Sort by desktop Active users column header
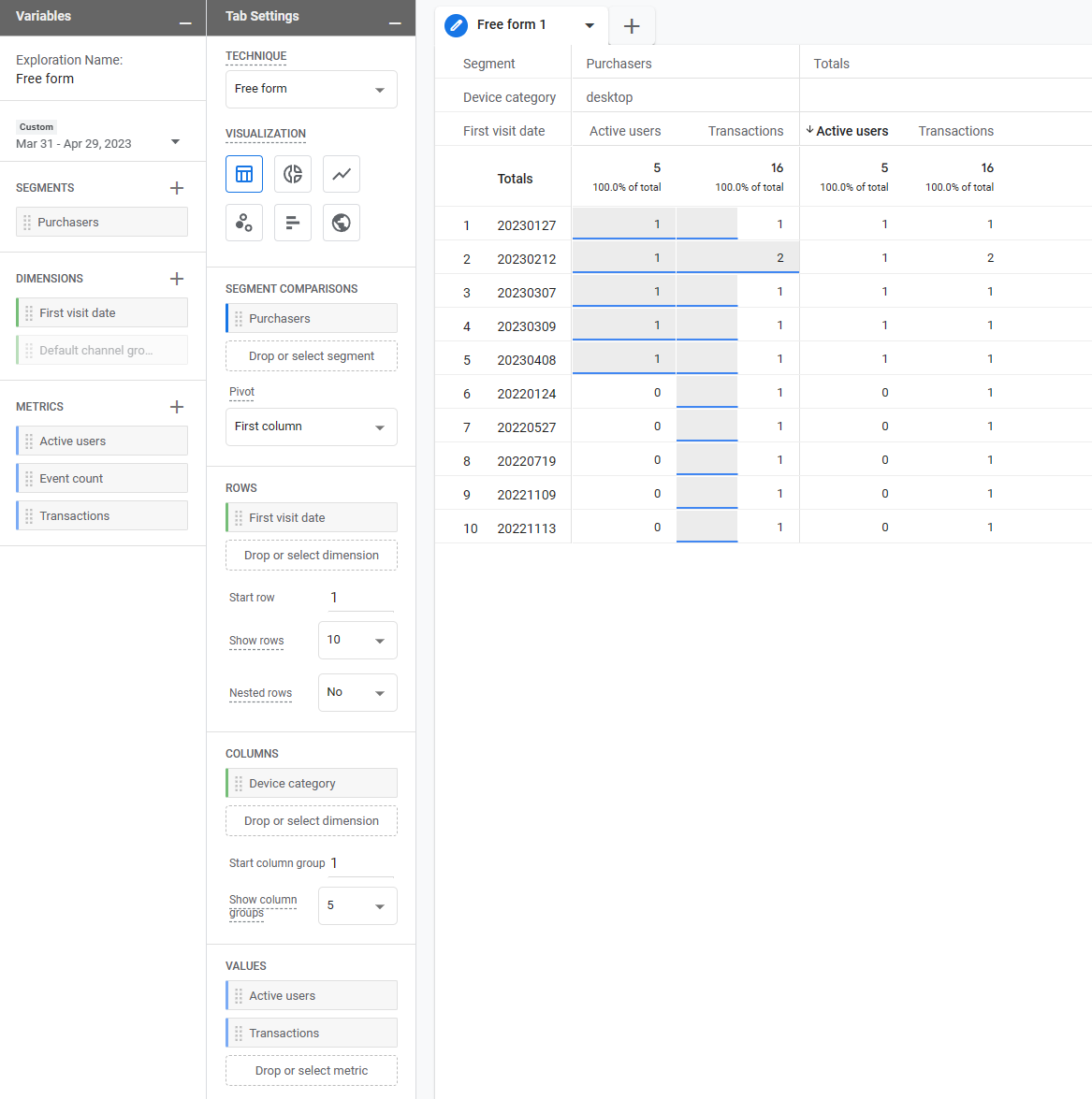The height and width of the screenshot is (1099, 1092). [625, 131]
